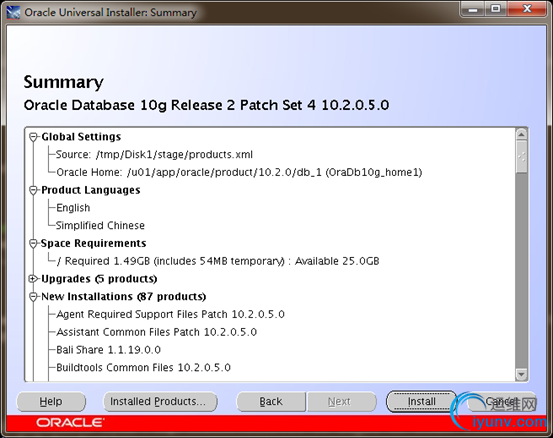Click the Install button
This screenshot has height=438, width=553.
[421, 401]
